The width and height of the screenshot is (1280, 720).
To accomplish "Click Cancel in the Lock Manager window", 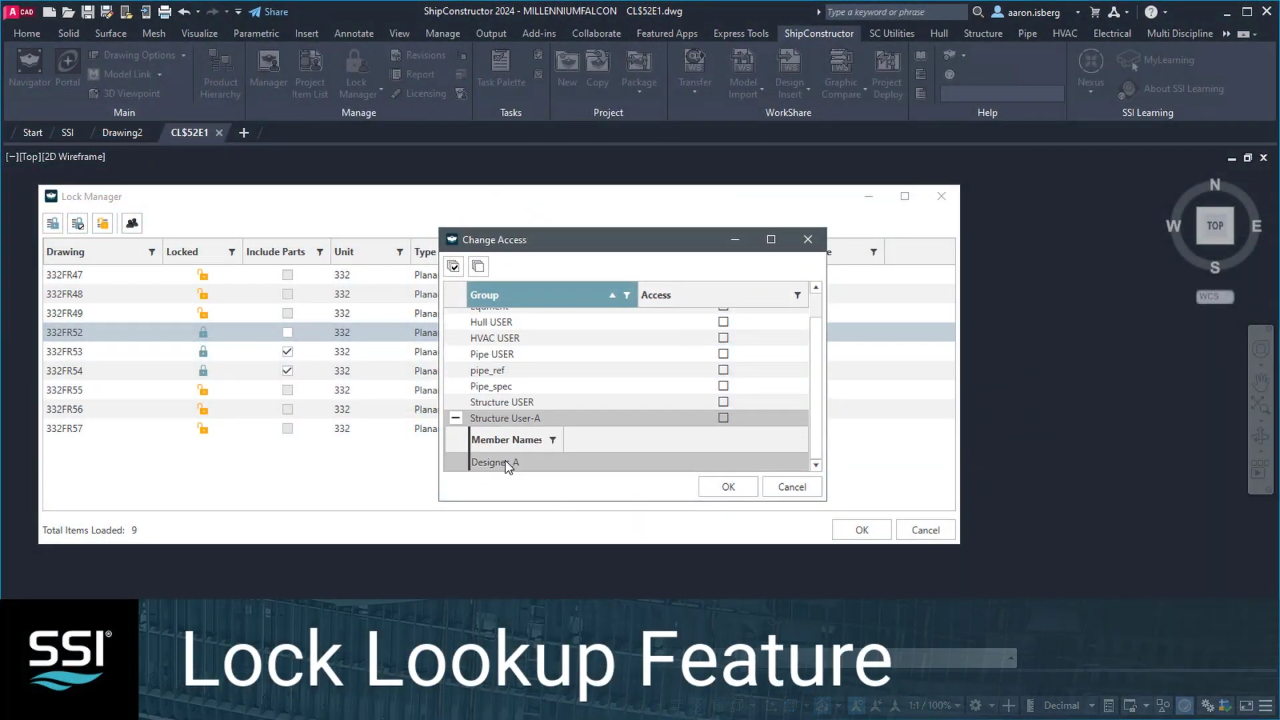I will (925, 530).
